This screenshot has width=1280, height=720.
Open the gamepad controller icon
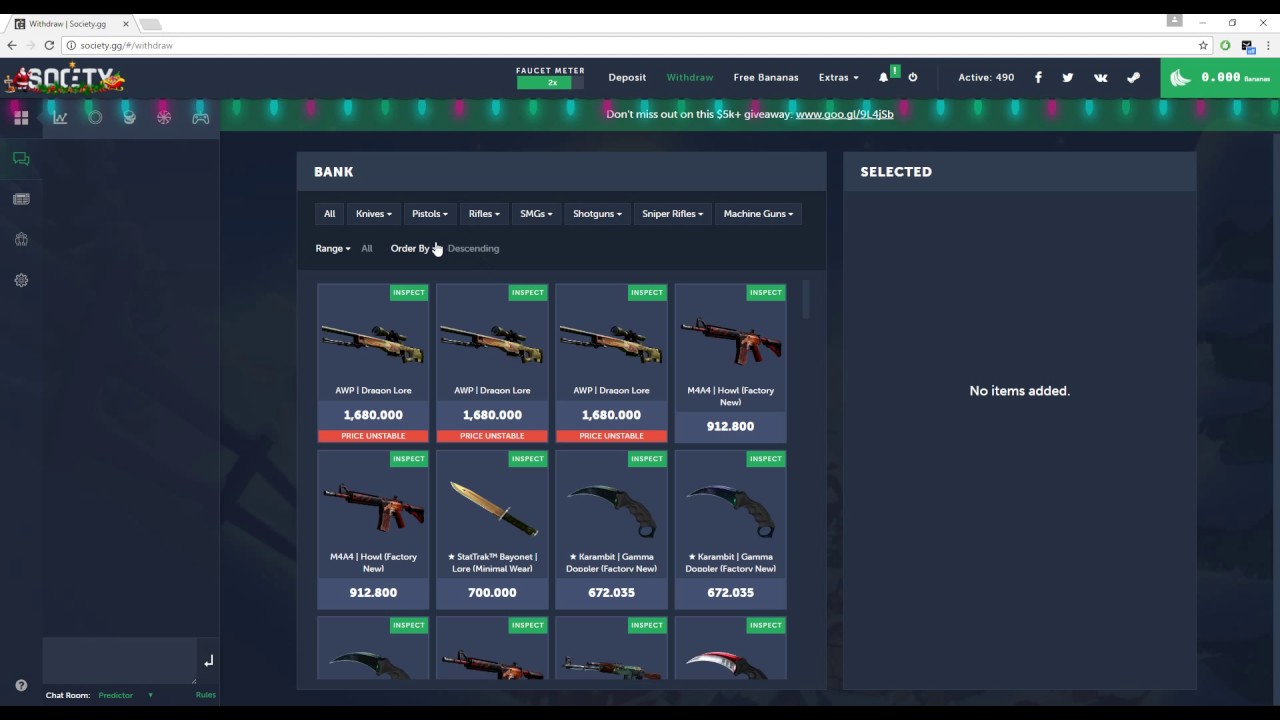201,117
